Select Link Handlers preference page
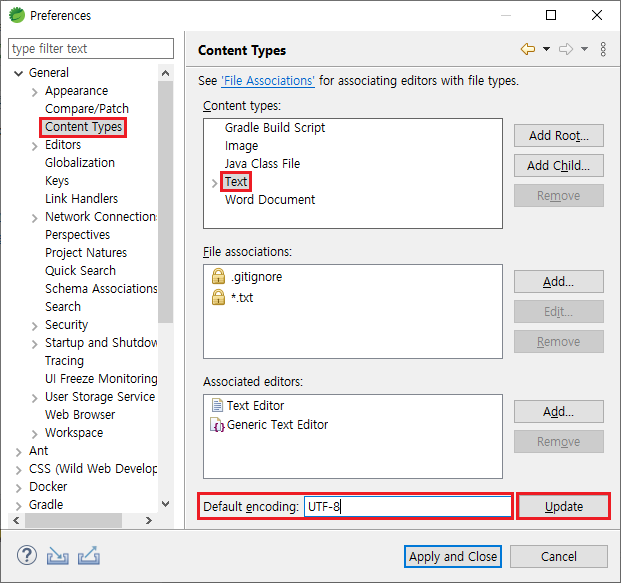This screenshot has height=583, width=621. point(81,198)
